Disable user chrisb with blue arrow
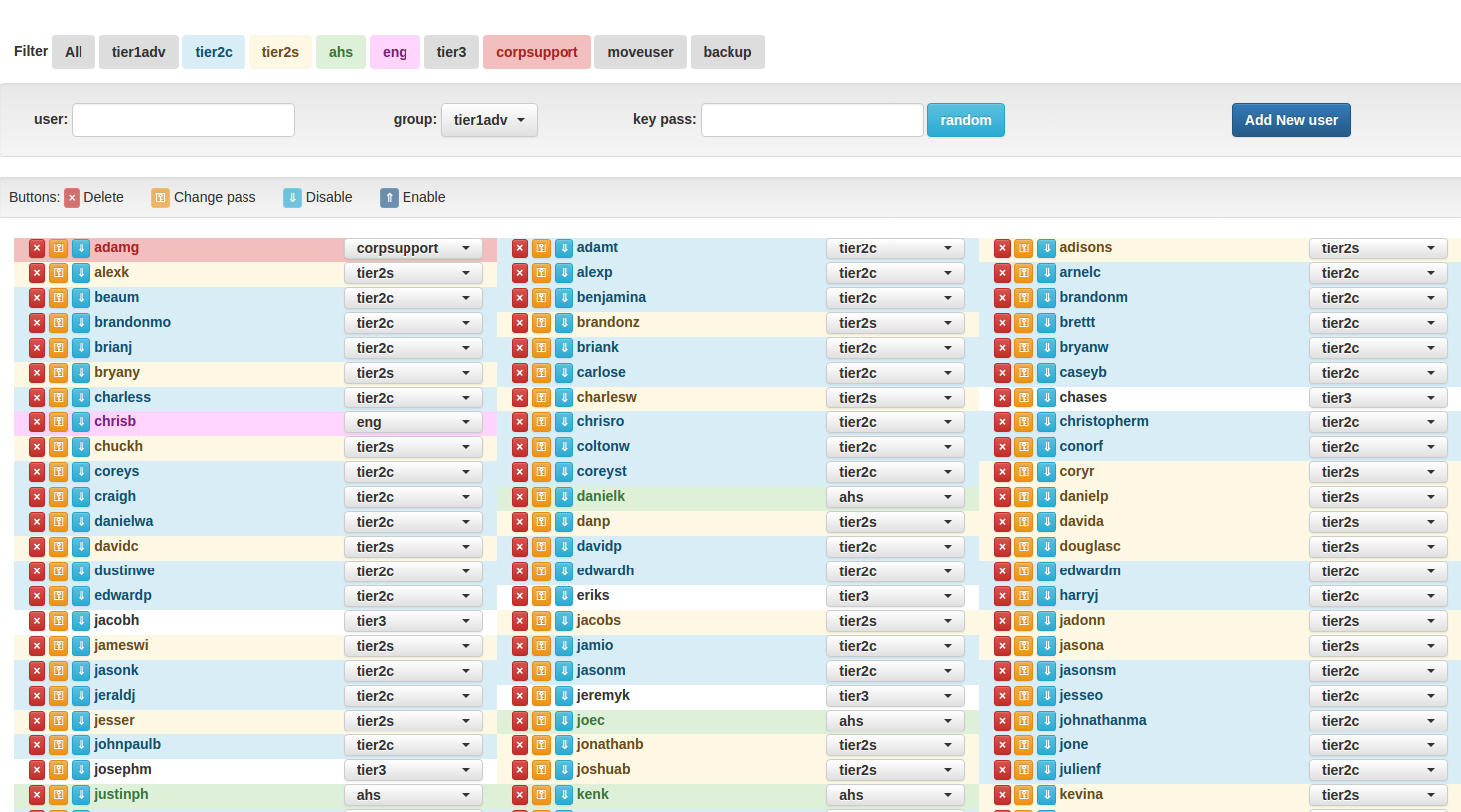 pyautogui.click(x=81, y=422)
